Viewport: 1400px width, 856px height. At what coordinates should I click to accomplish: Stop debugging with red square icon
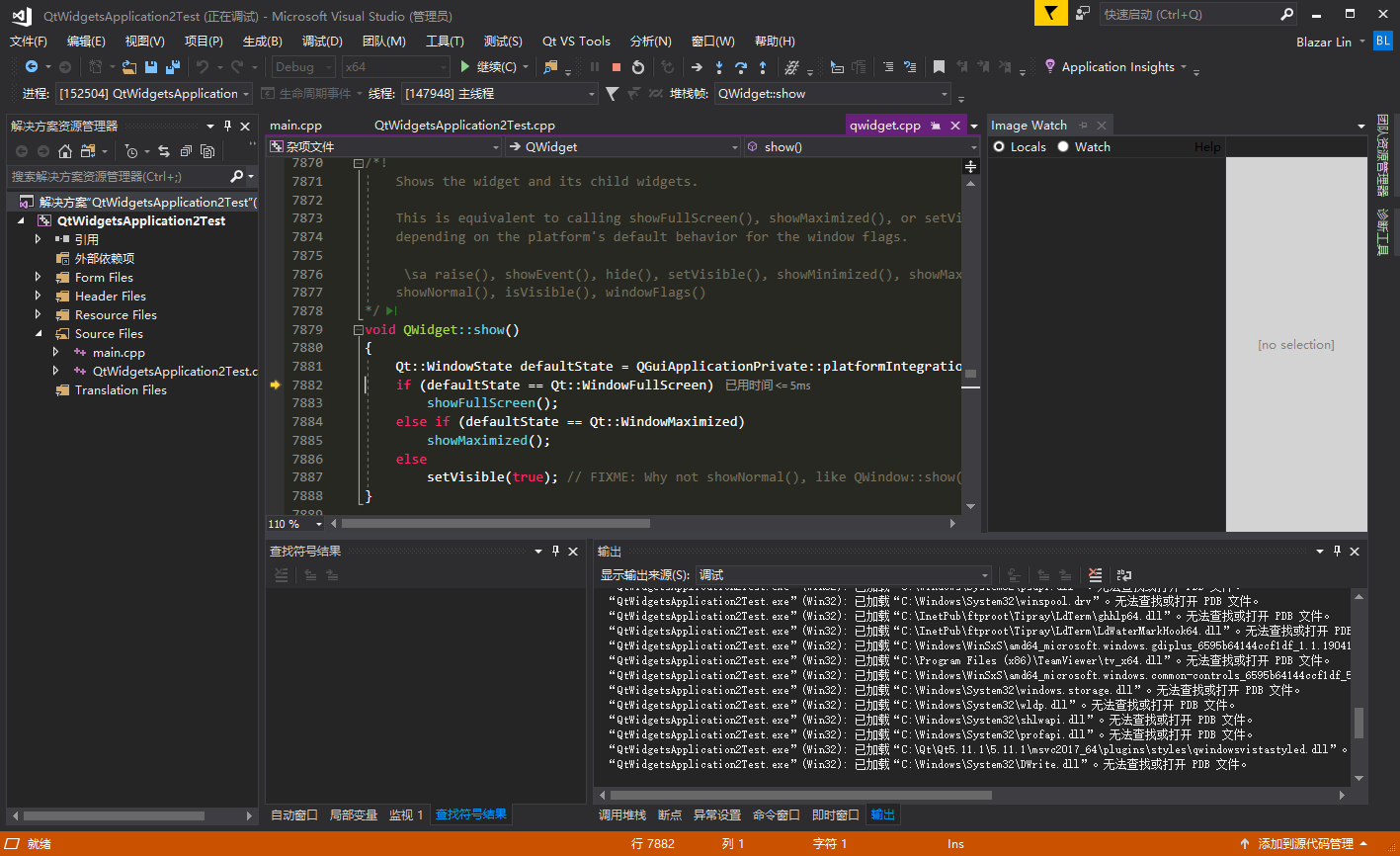[617, 67]
